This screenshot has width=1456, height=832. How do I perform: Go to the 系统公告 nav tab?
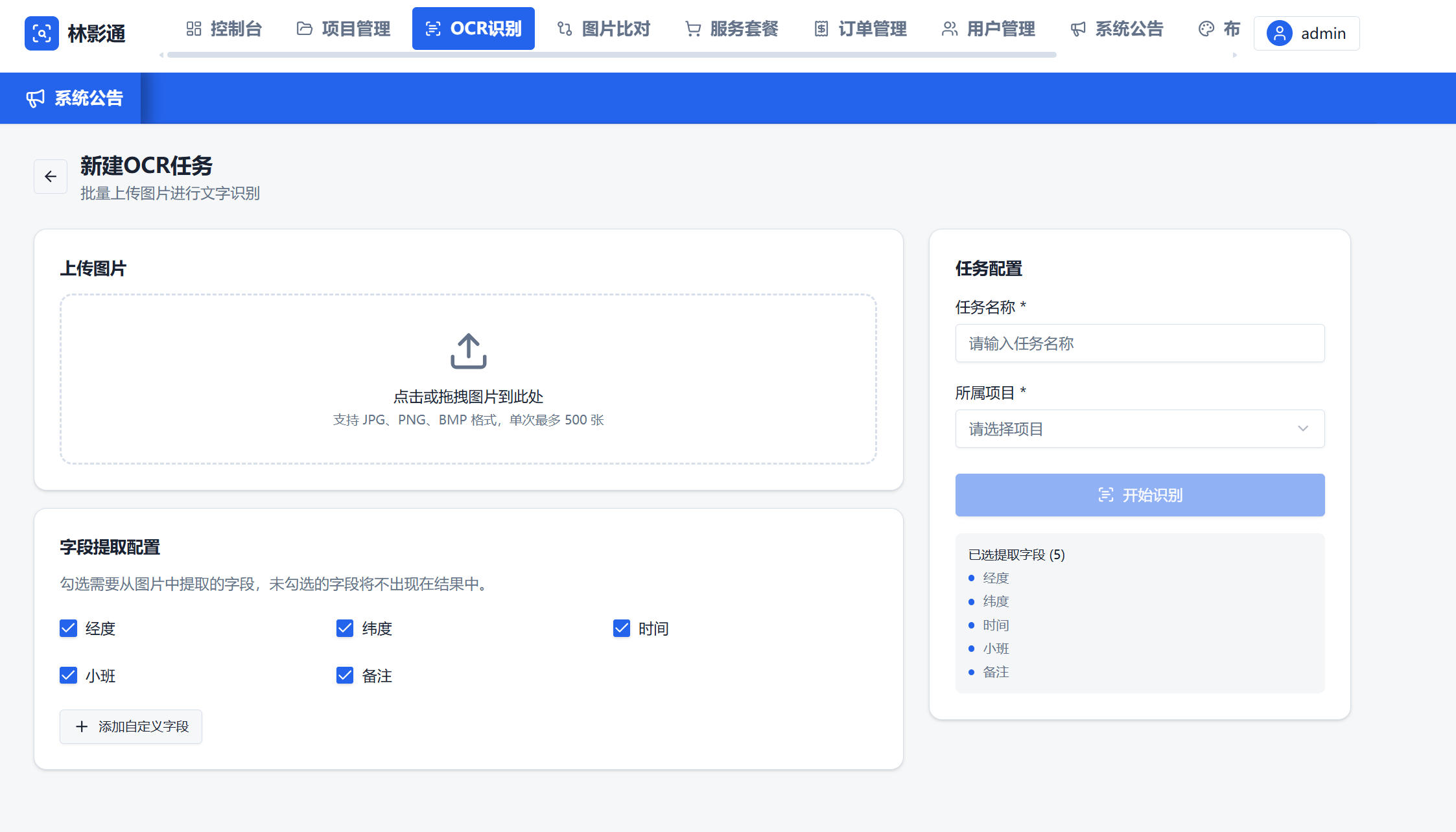pyautogui.click(x=1117, y=29)
